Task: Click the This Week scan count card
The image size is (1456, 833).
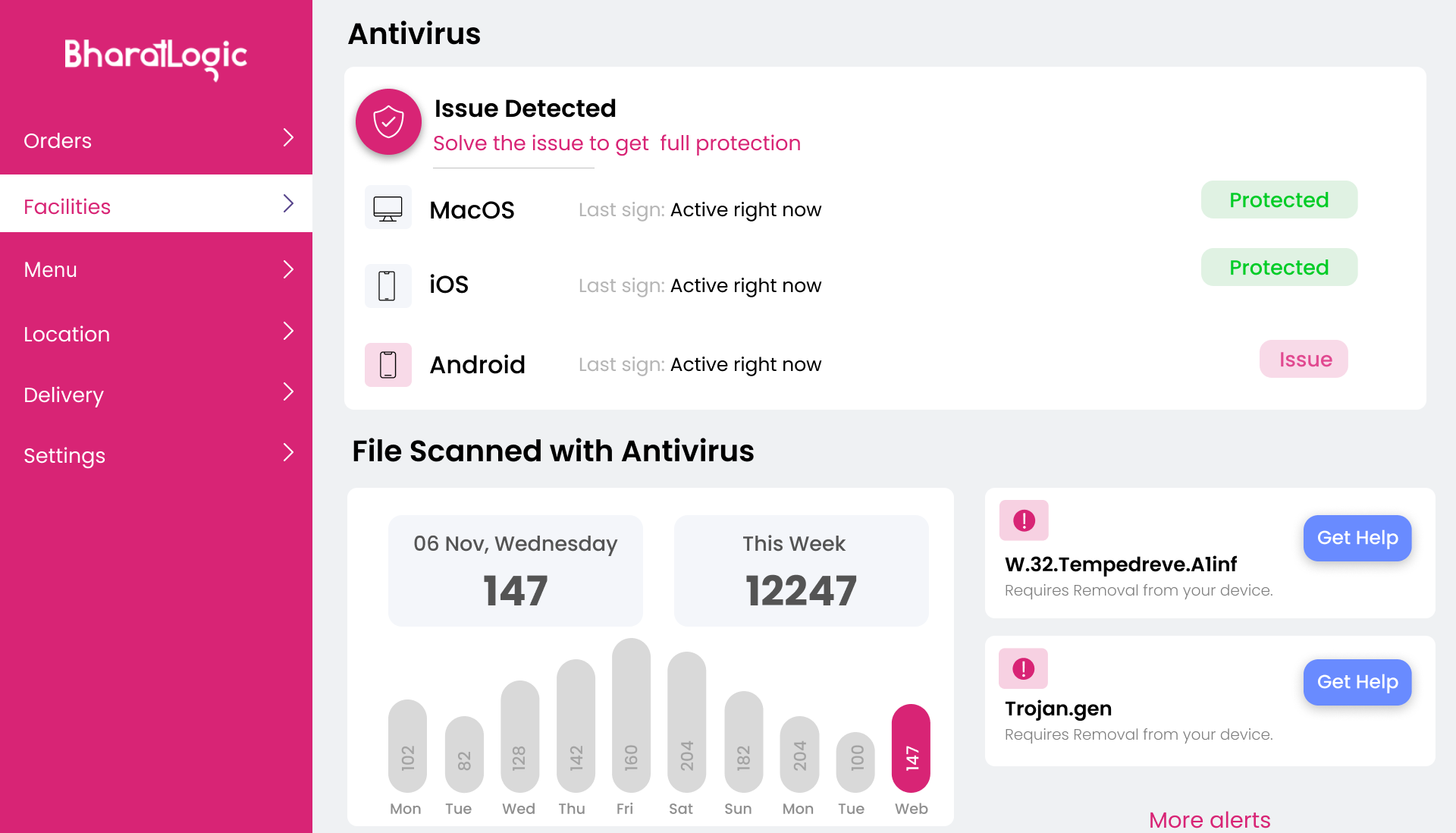Action: point(801,571)
